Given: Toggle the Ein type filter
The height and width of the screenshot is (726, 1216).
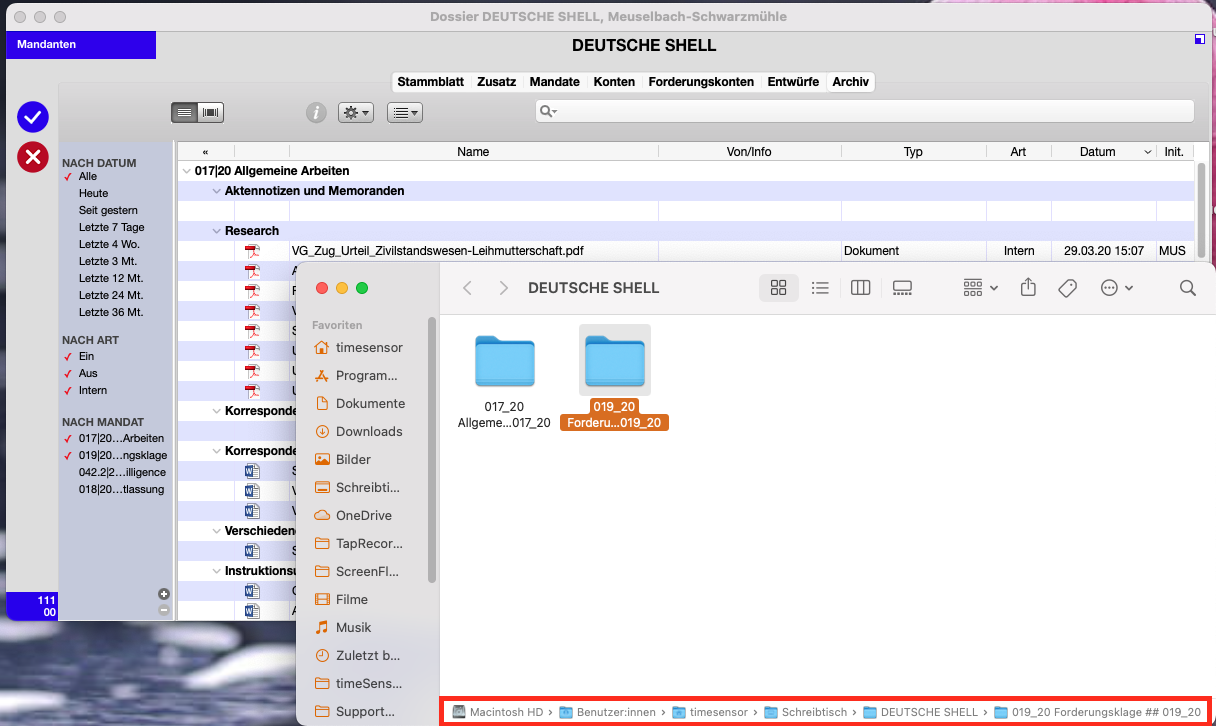Looking at the screenshot, I should [86, 356].
